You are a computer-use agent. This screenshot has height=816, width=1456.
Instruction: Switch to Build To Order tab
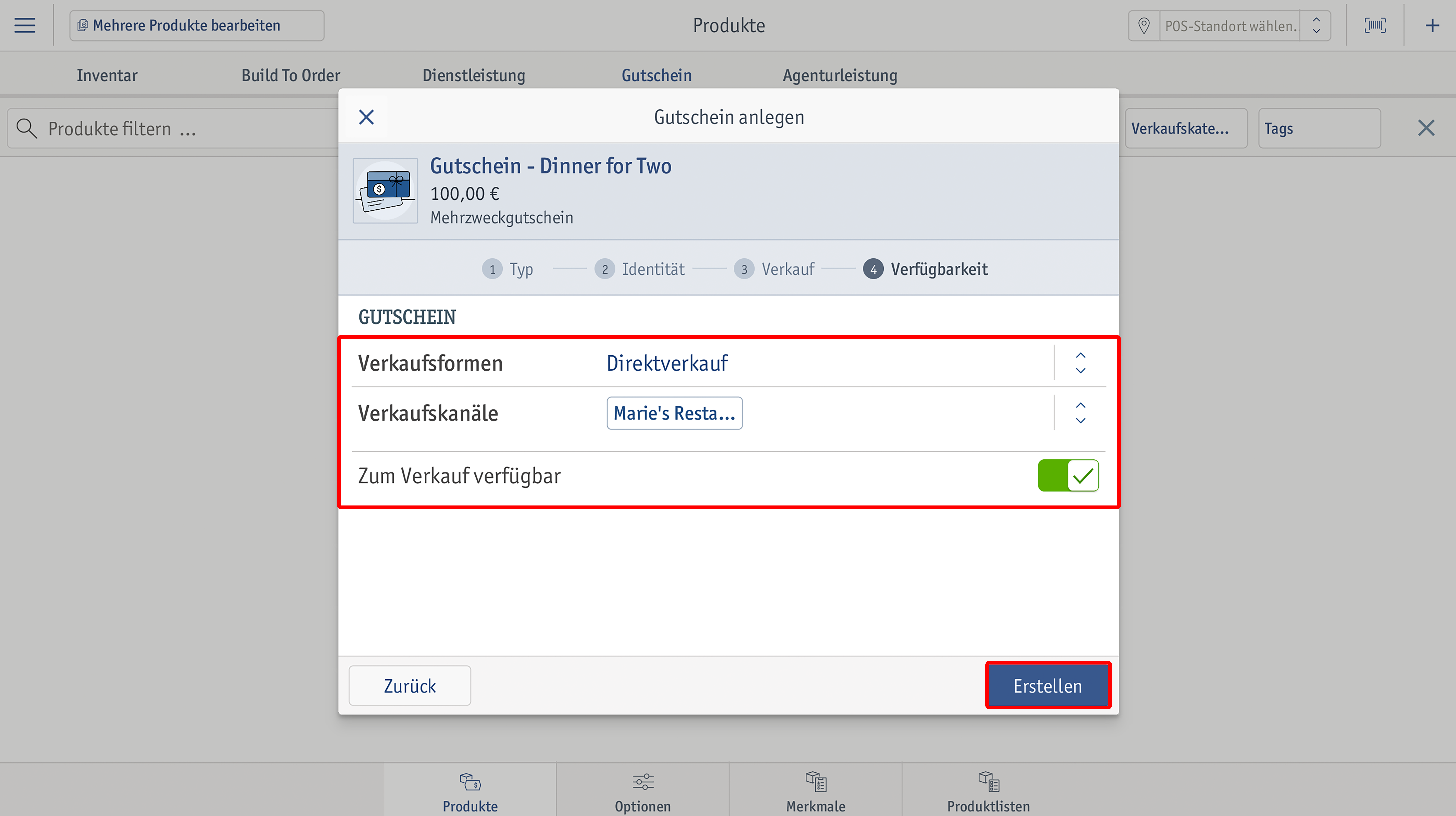[291, 75]
